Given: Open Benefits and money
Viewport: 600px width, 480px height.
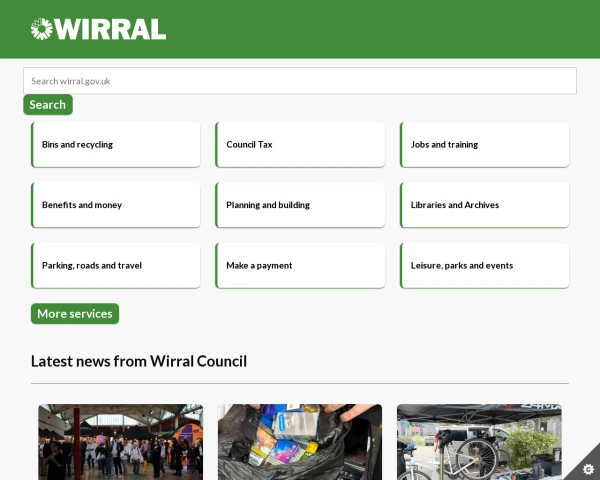Looking at the screenshot, I should pos(116,205).
